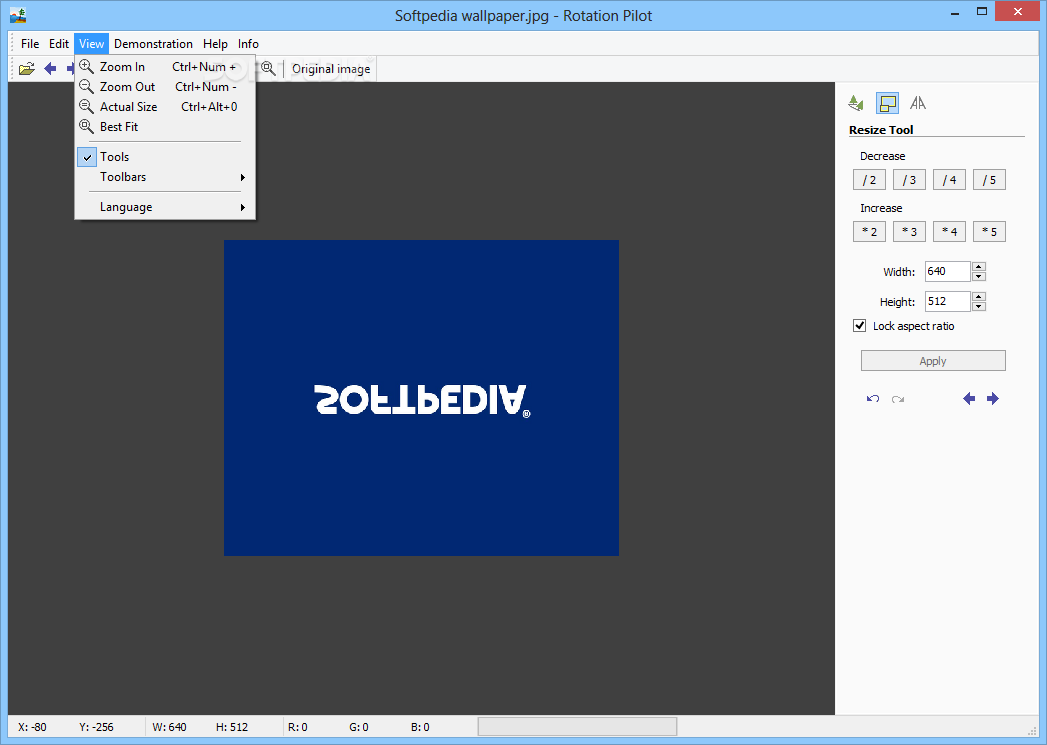The image size is (1047, 745).
Task: Click the Resize Tool panel heading
Action: (881, 130)
